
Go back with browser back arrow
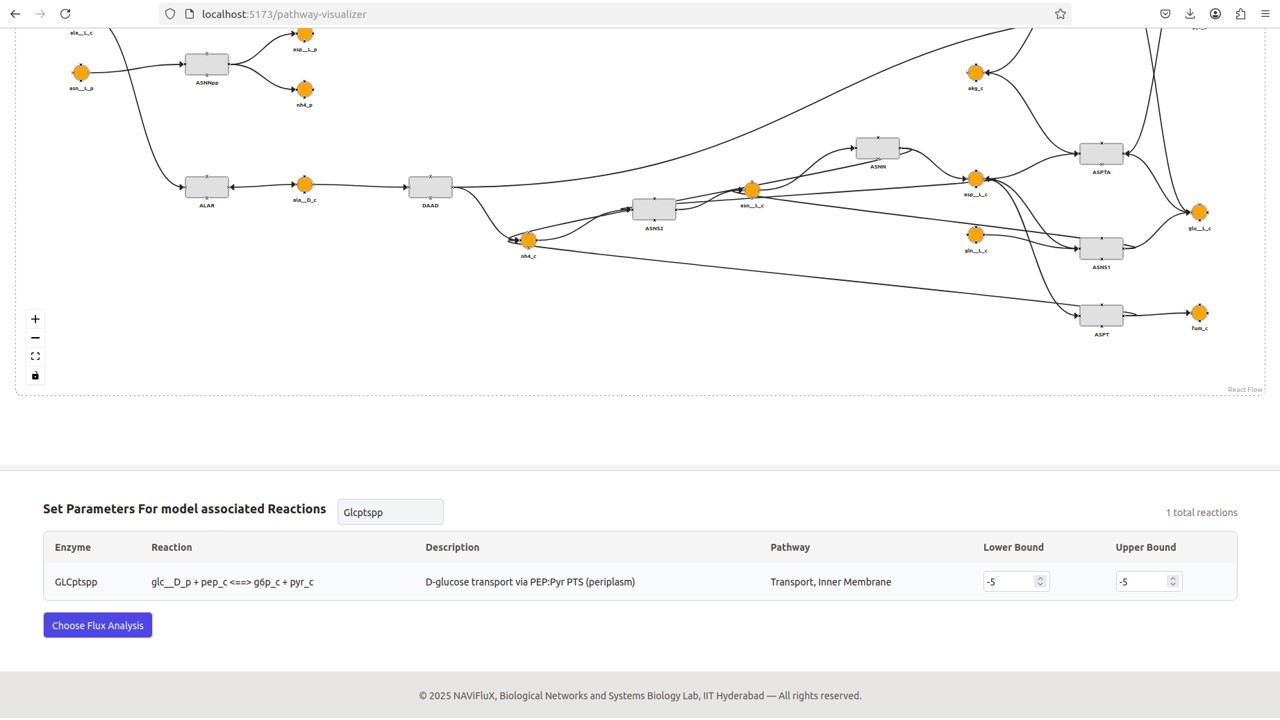(x=15, y=14)
